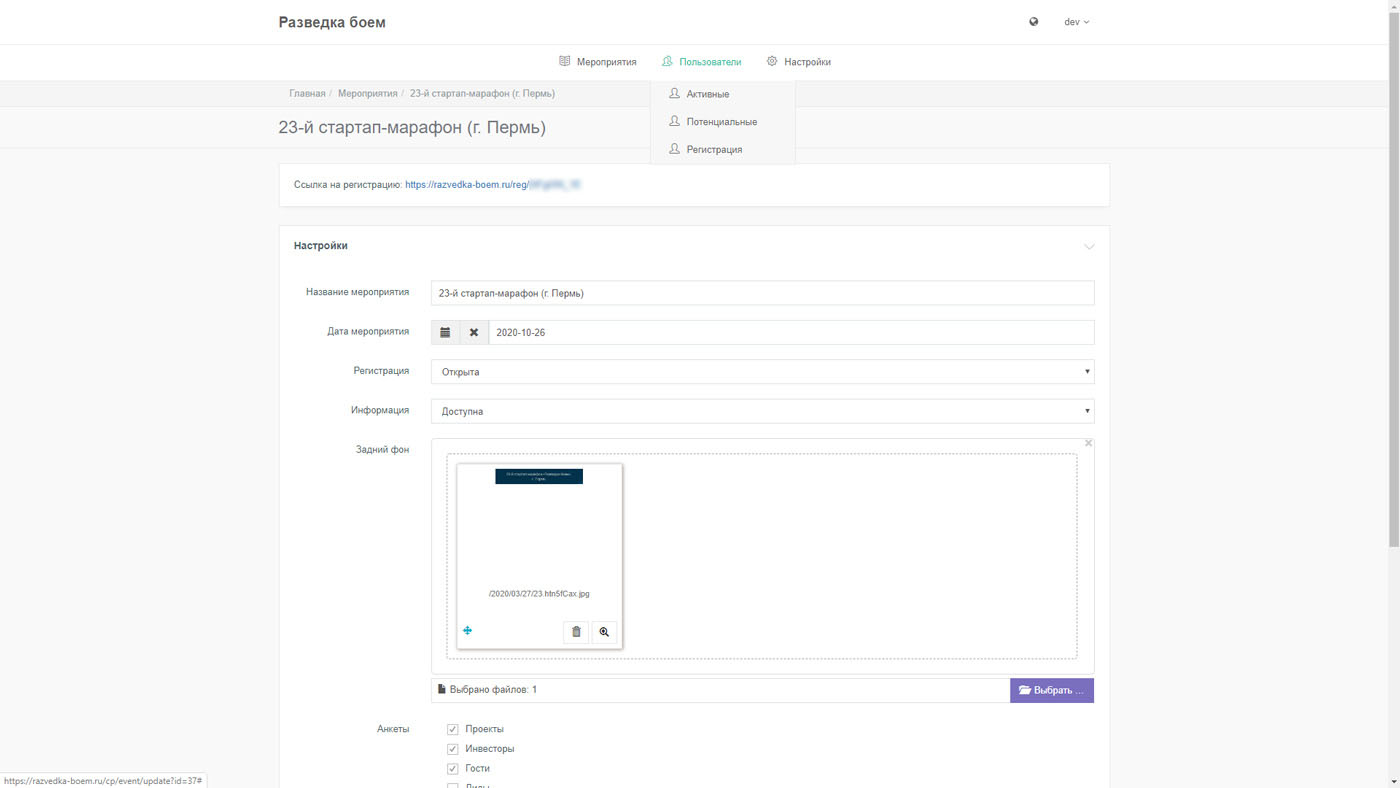Toggle the Проекты checkbox
Image resolution: width=1400 pixels, height=788 pixels.
click(x=453, y=729)
